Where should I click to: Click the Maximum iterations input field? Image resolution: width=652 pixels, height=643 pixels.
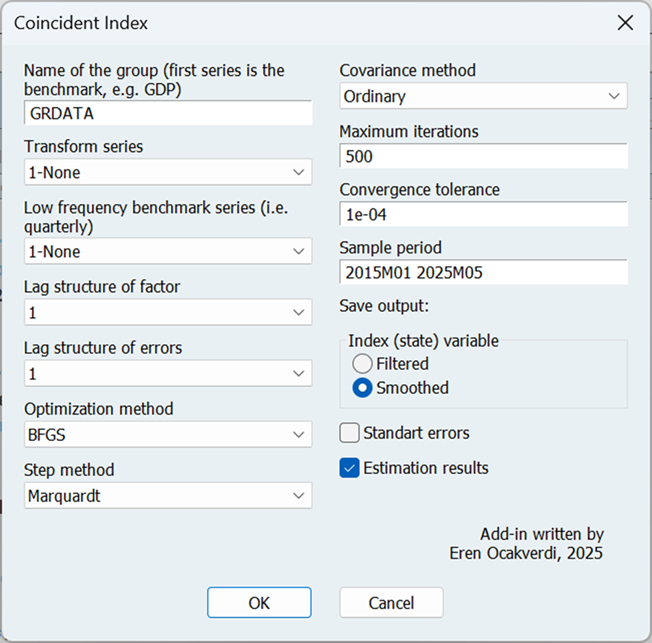[483, 157]
